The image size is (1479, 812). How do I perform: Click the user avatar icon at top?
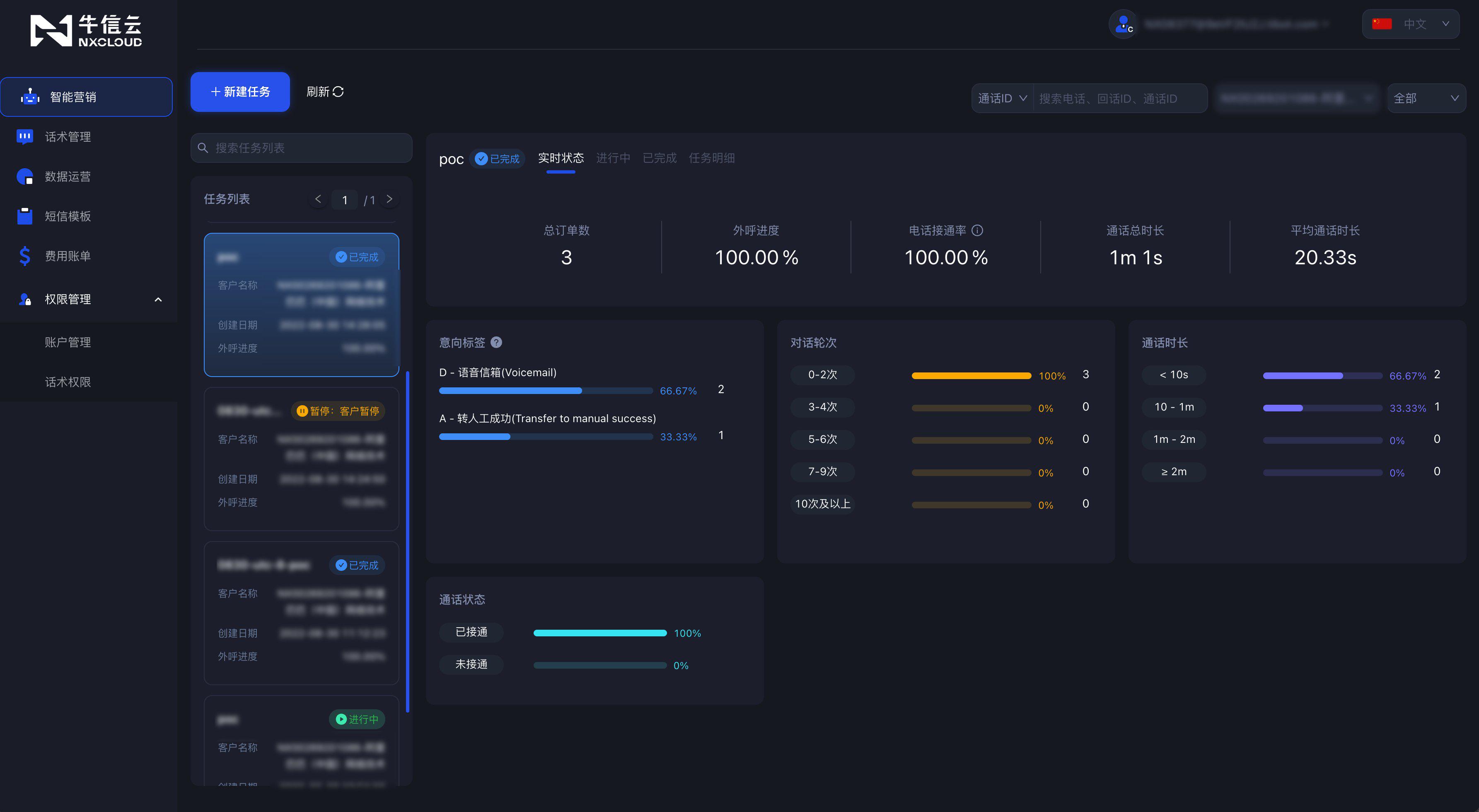tap(1123, 24)
